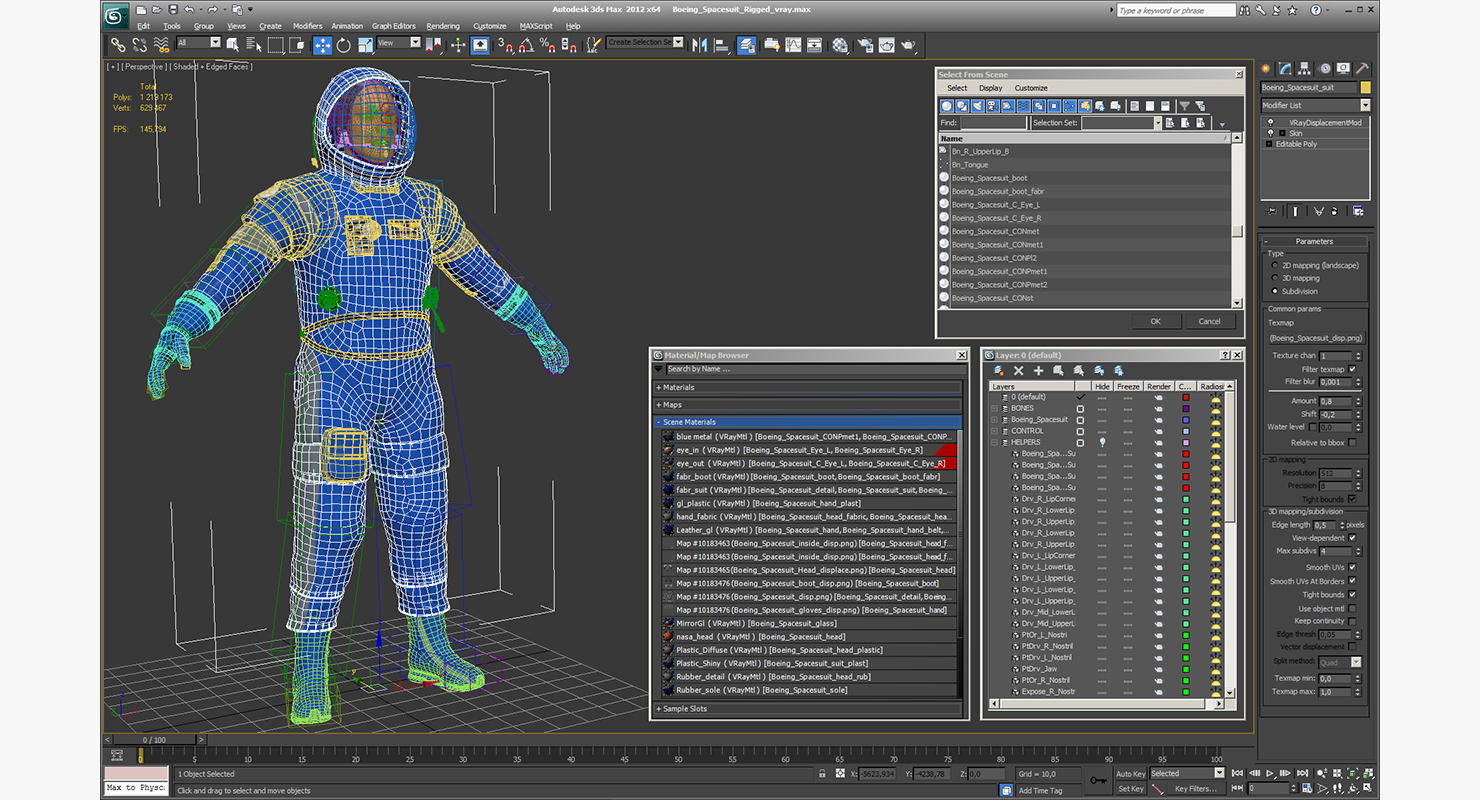The width and height of the screenshot is (1480, 800).
Task: Select 3D mapping radio option
Action: pos(1273,278)
